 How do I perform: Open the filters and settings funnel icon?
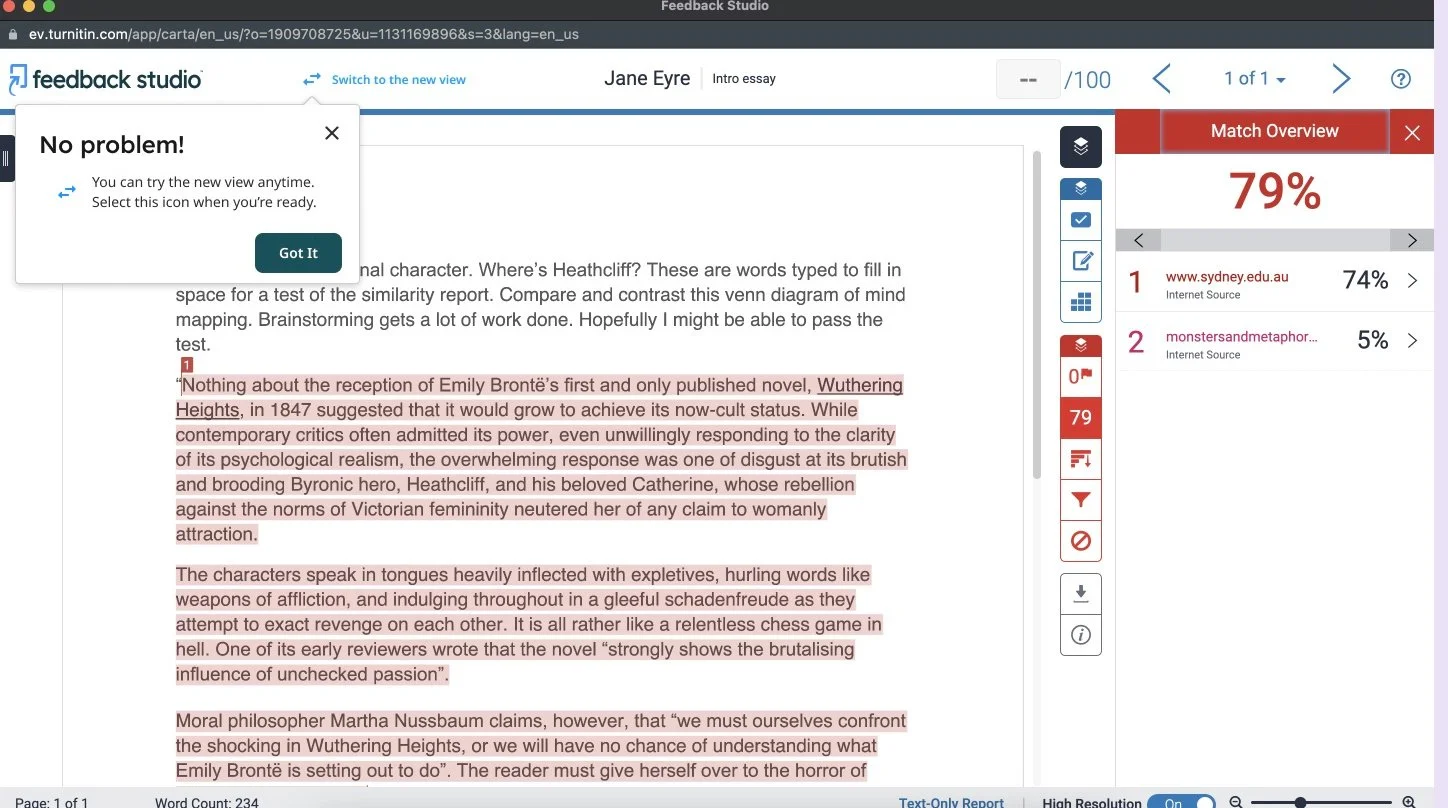pyautogui.click(x=1080, y=500)
